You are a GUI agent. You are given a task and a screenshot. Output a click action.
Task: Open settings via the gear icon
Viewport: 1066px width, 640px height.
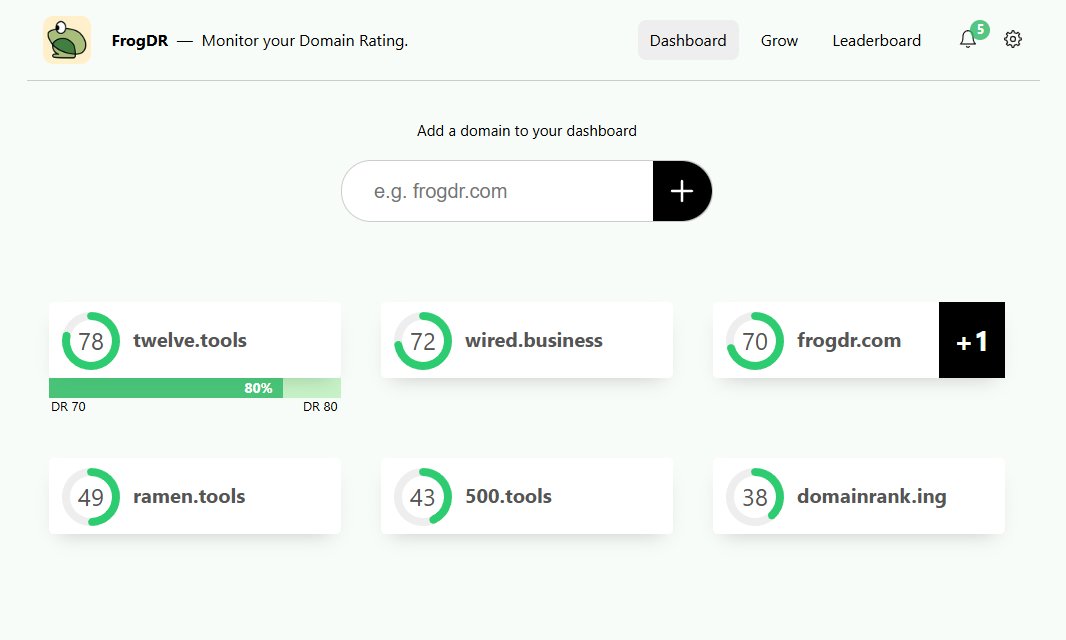(x=1012, y=39)
